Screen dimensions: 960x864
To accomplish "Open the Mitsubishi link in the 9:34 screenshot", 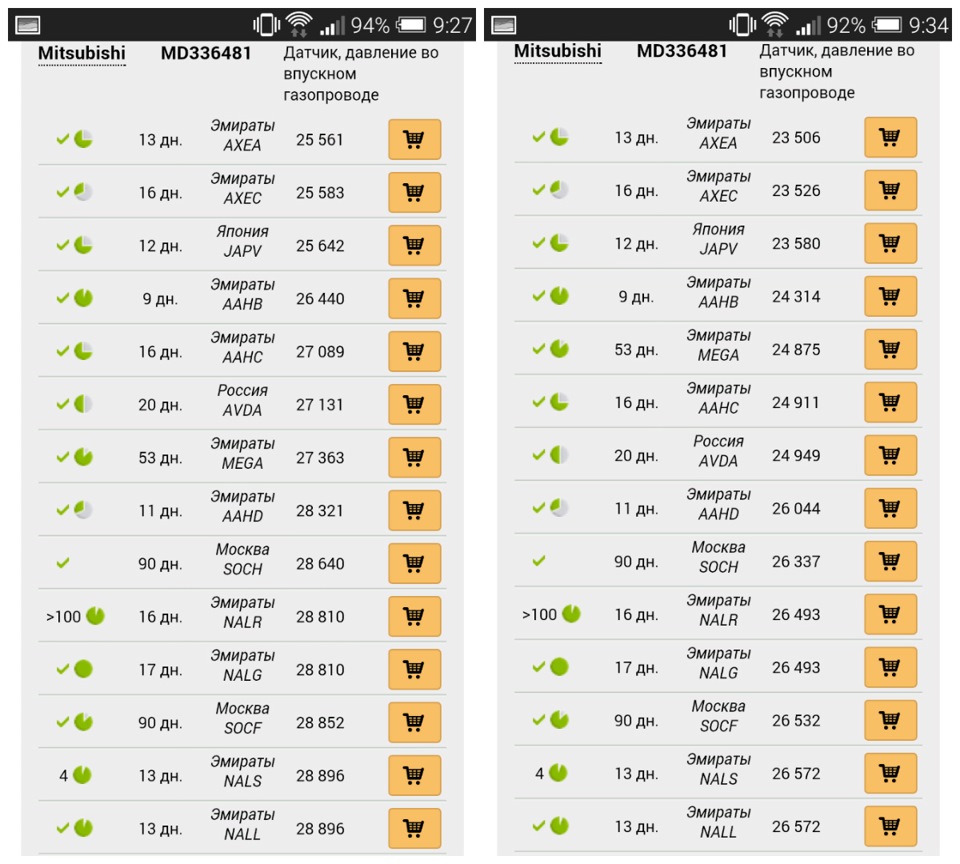I will [x=557, y=51].
